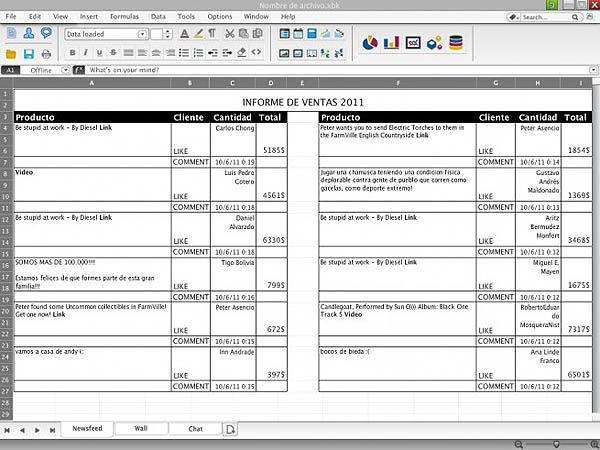Paste from the clipboard icon
The width and height of the screenshot is (600, 450).
coord(243,34)
